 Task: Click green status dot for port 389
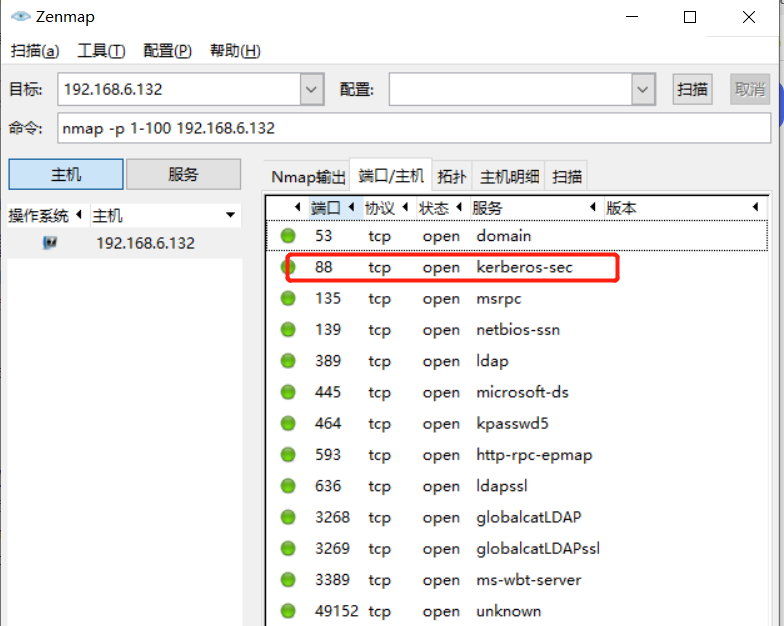click(x=288, y=361)
